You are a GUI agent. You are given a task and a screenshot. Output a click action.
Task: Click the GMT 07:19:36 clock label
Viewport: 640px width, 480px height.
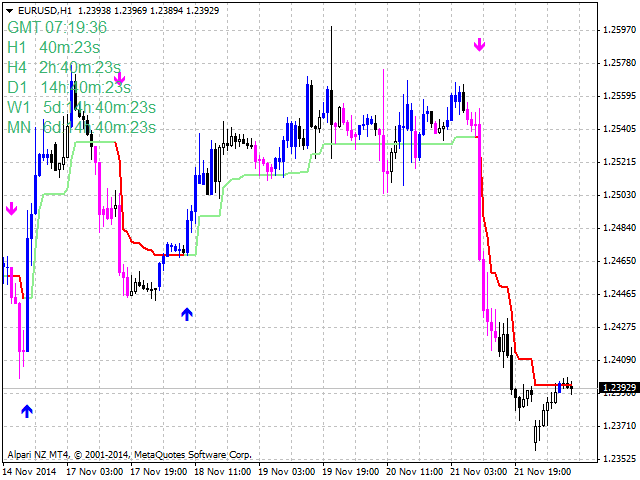pyautogui.click(x=57, y=27)
